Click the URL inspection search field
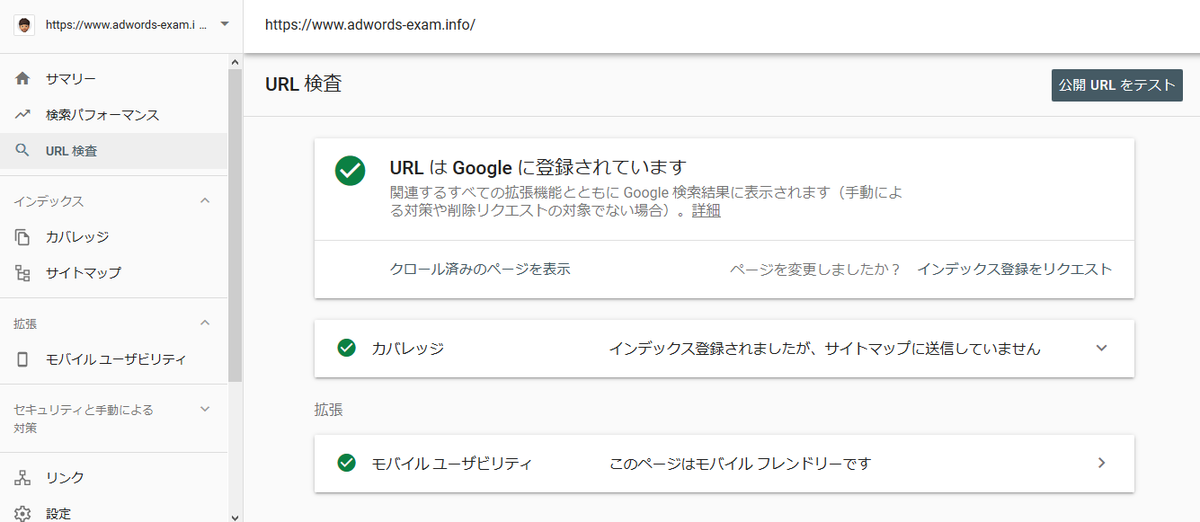Screen dimensions: 1200x522 720,24
